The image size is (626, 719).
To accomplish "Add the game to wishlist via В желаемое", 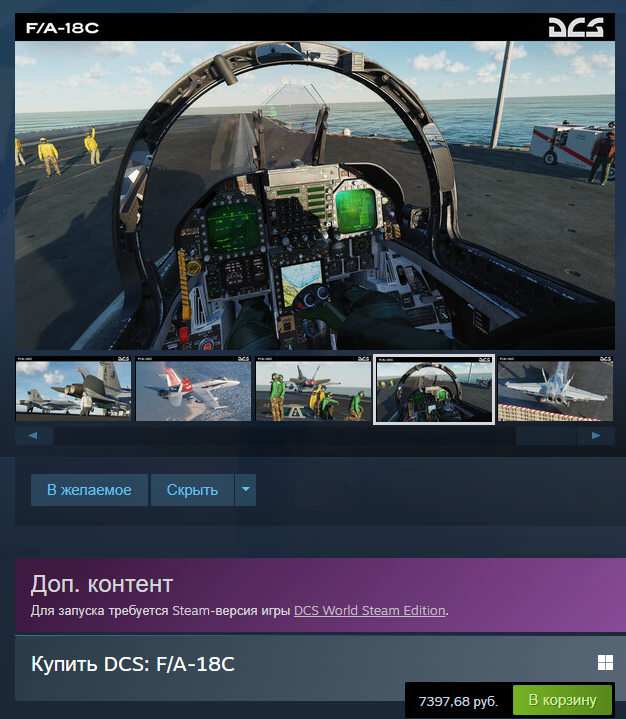I will 89,490.
